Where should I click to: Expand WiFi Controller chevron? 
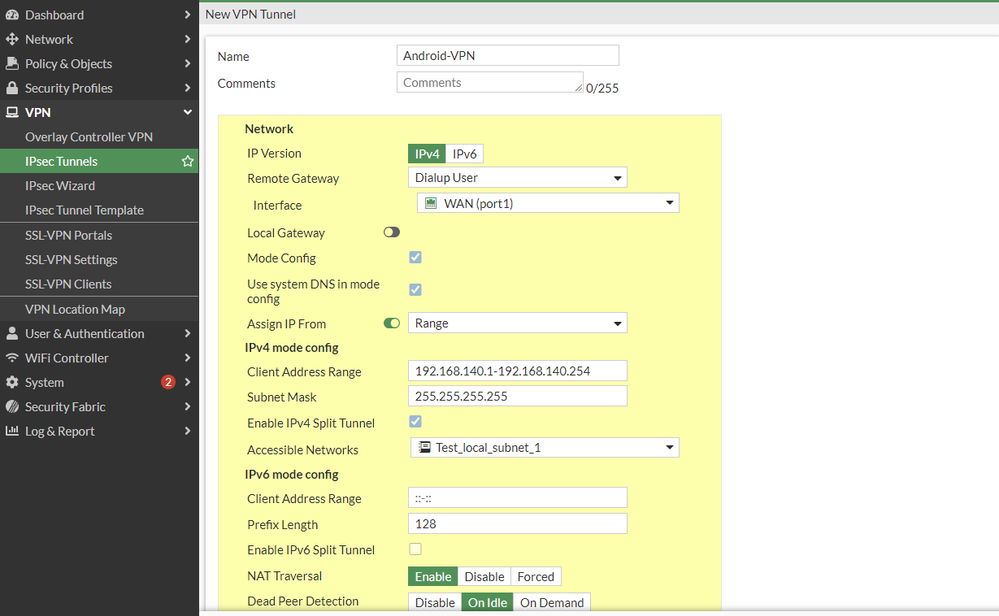coord(187,358)
